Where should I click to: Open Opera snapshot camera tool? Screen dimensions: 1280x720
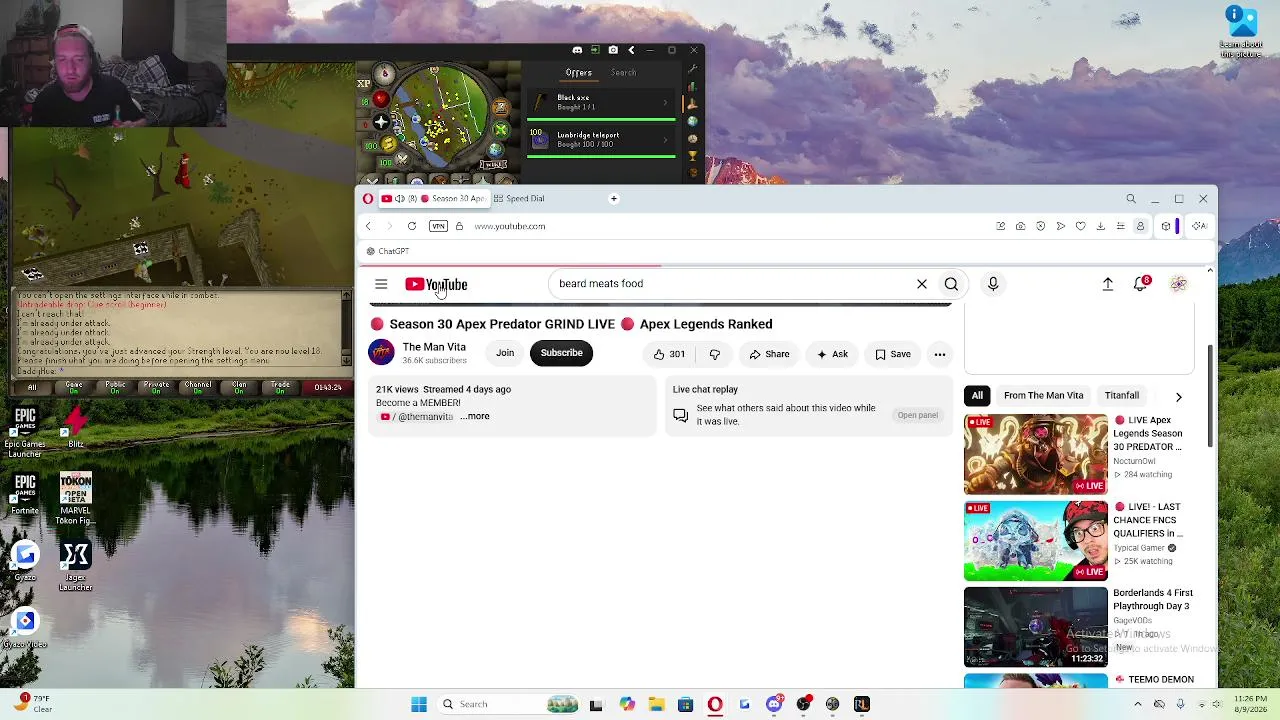coord(1020,226)
